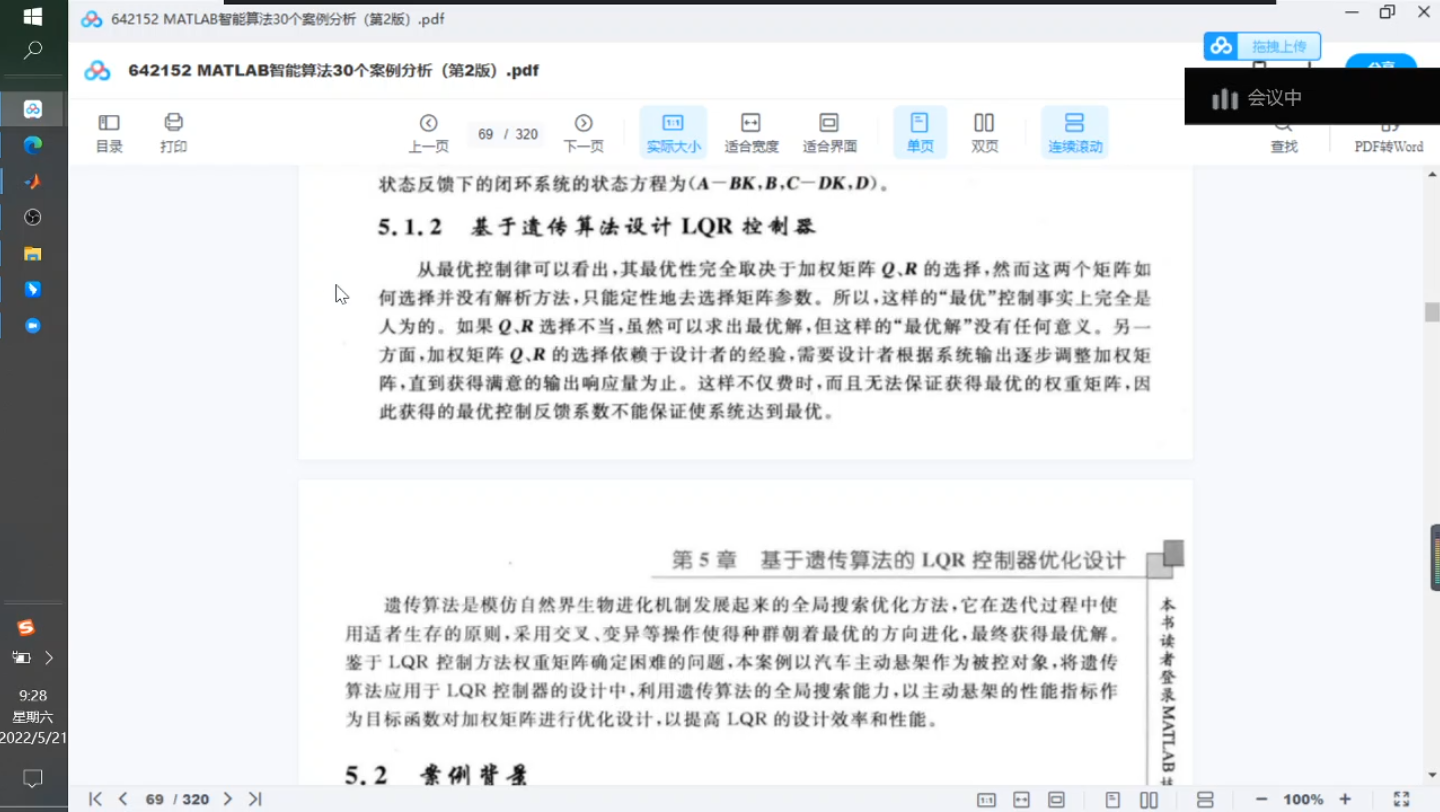The height and width of the screenshot is (812, 1440).
Task: Click the battery tray icon
Action: (21, 657)
